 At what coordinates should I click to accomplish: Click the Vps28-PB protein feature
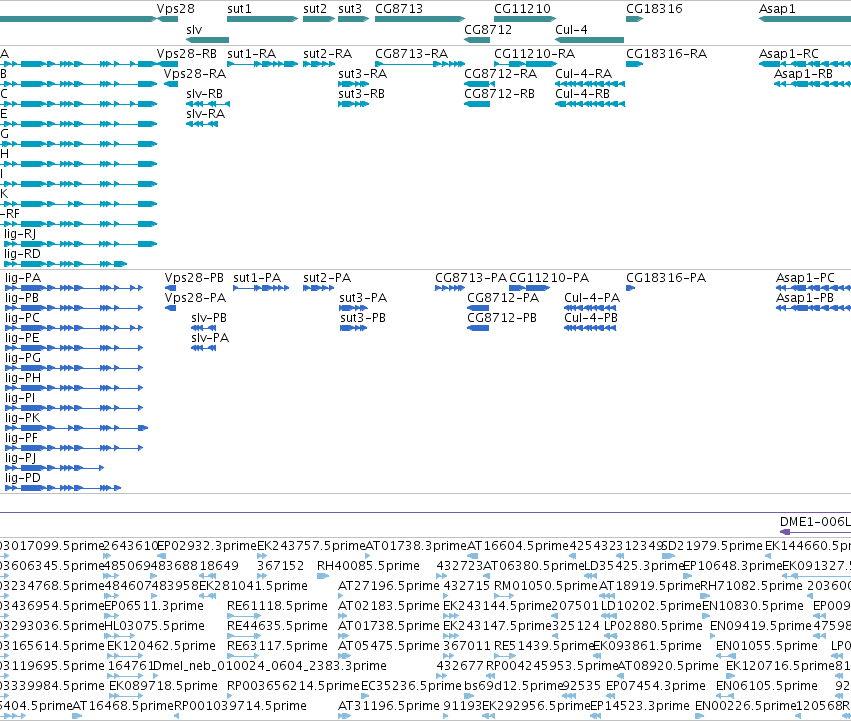coord(170,288)
